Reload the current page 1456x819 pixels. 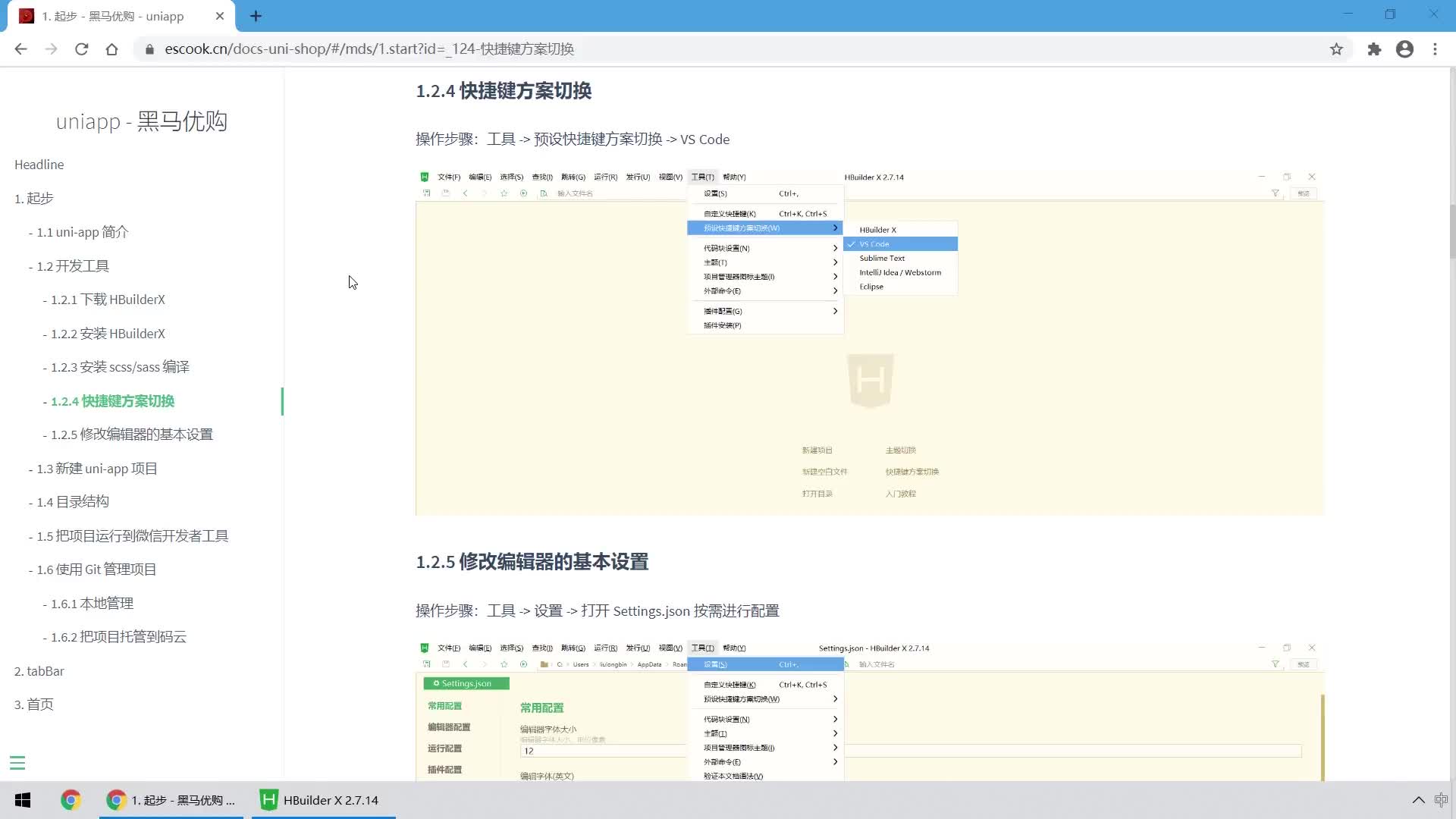pos(81,49)
